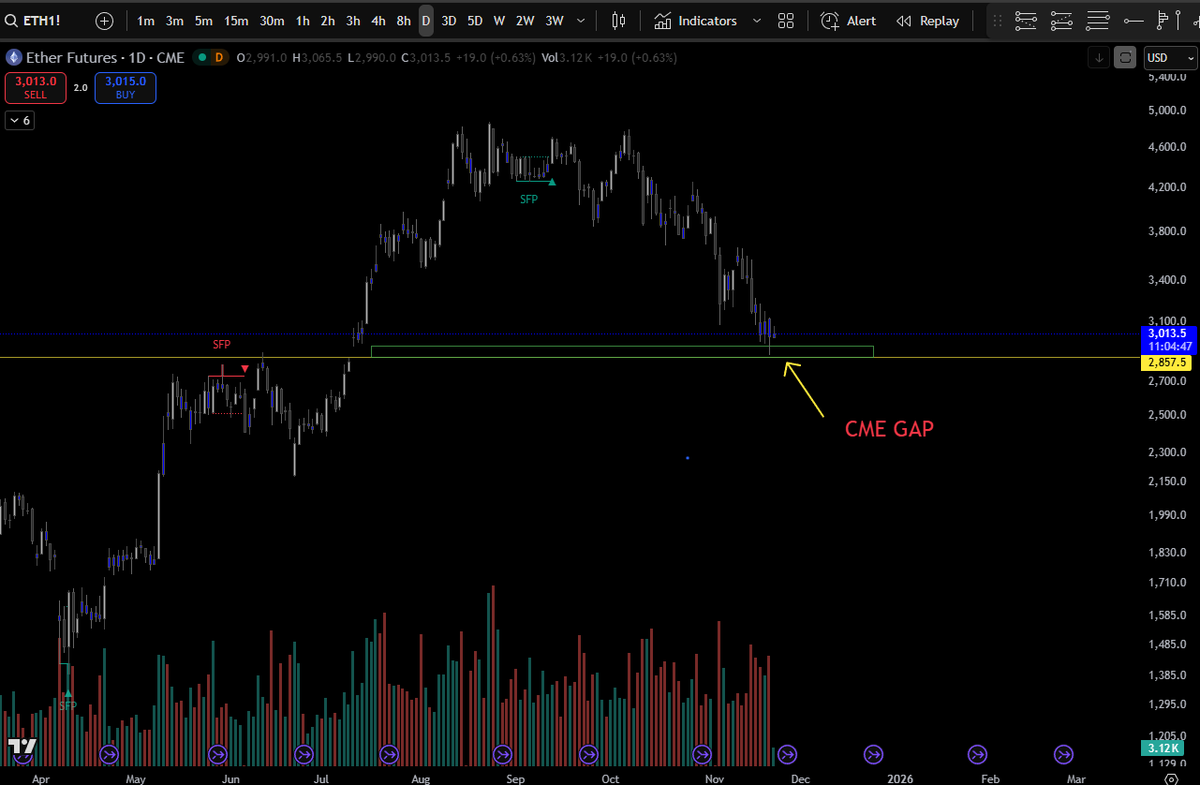
Task: Select the flag-shaped volume profile tool
Action: (1162, 20)
